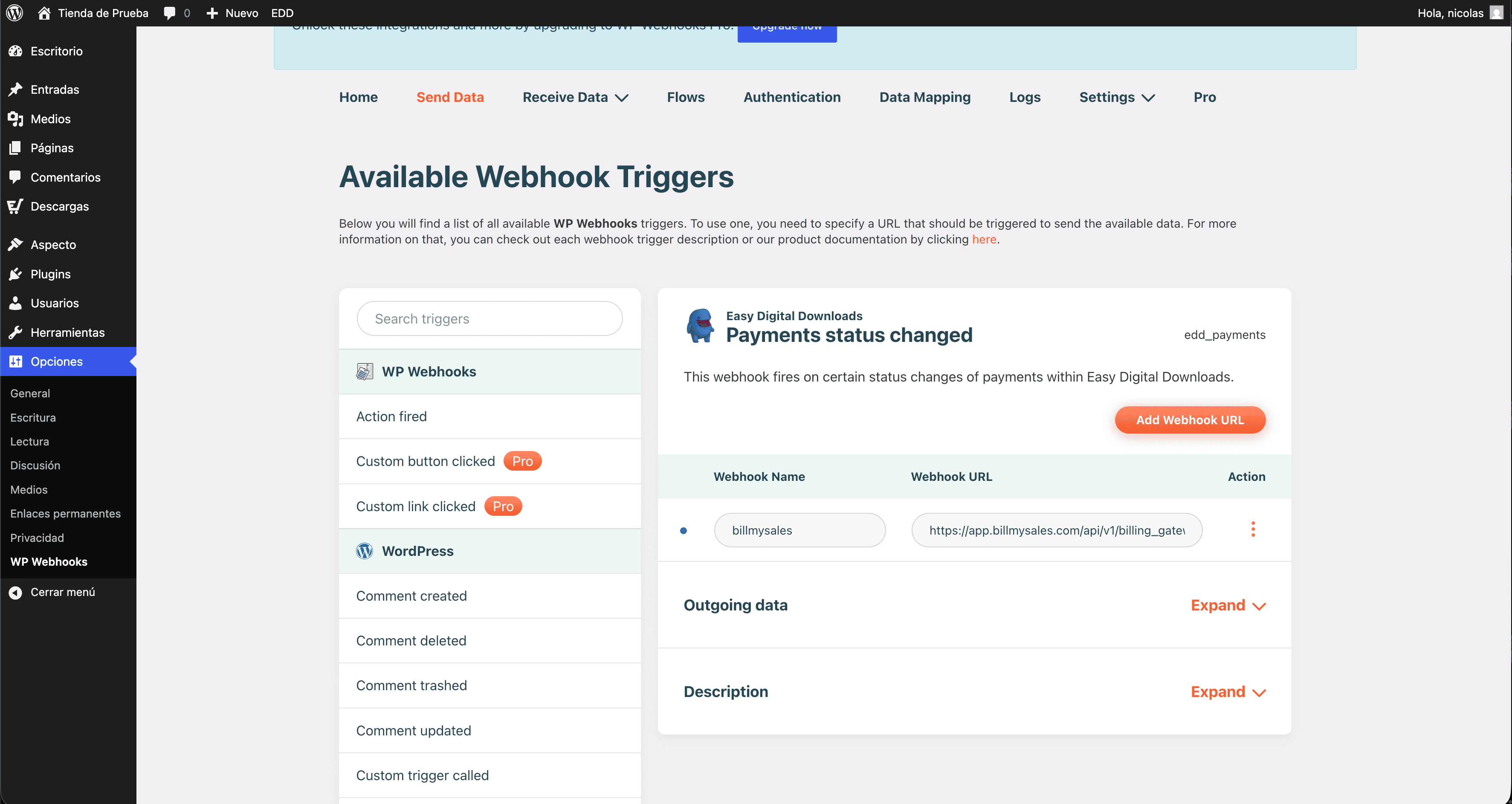Switch to the Logs tab
This screenshot has width=1512, height=804.
1024,97
